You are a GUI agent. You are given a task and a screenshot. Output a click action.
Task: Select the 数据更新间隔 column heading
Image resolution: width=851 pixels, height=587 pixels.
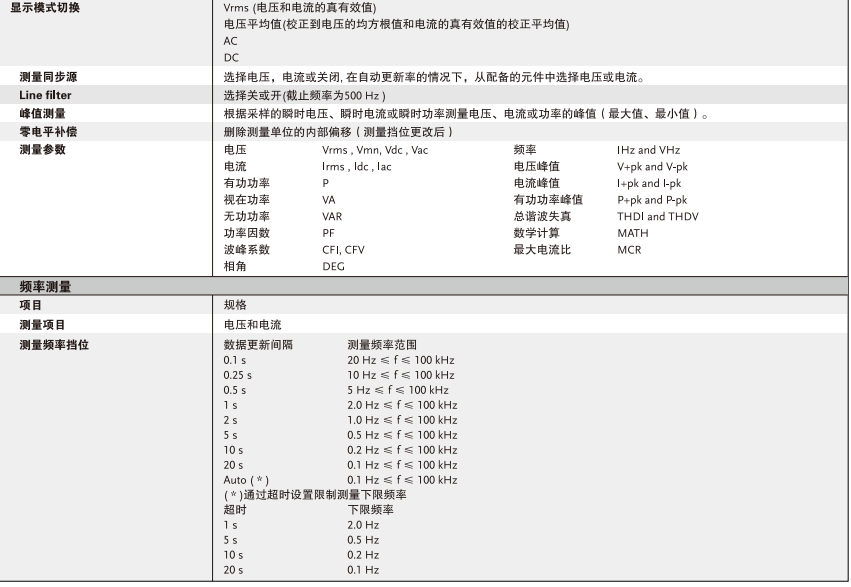click(258, 344)
